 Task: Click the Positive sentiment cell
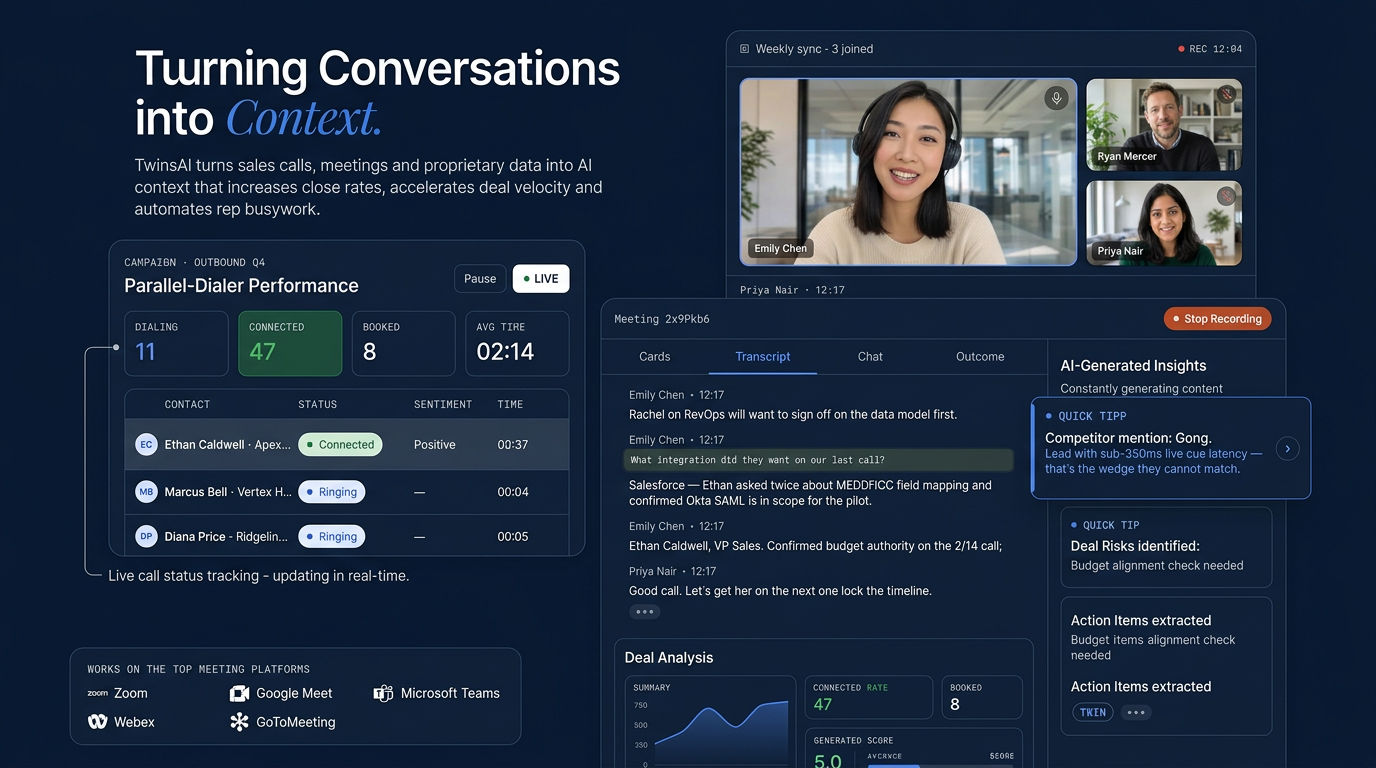435,445
